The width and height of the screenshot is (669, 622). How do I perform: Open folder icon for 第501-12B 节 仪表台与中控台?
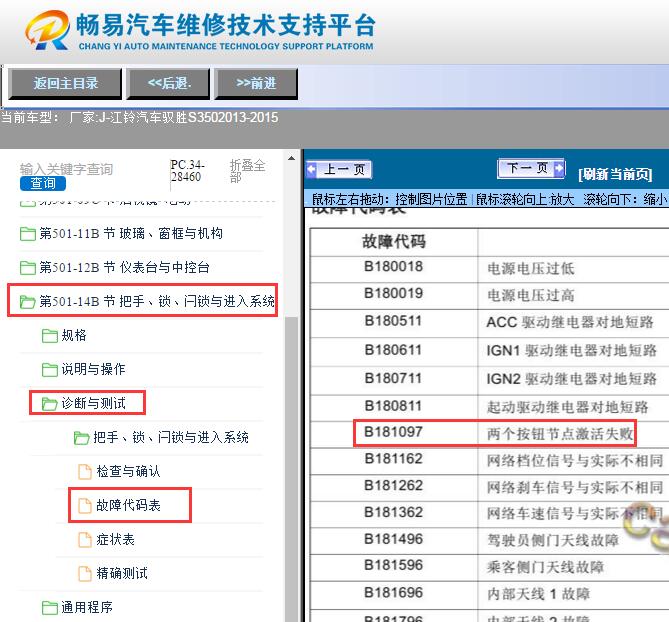point(28,268)
